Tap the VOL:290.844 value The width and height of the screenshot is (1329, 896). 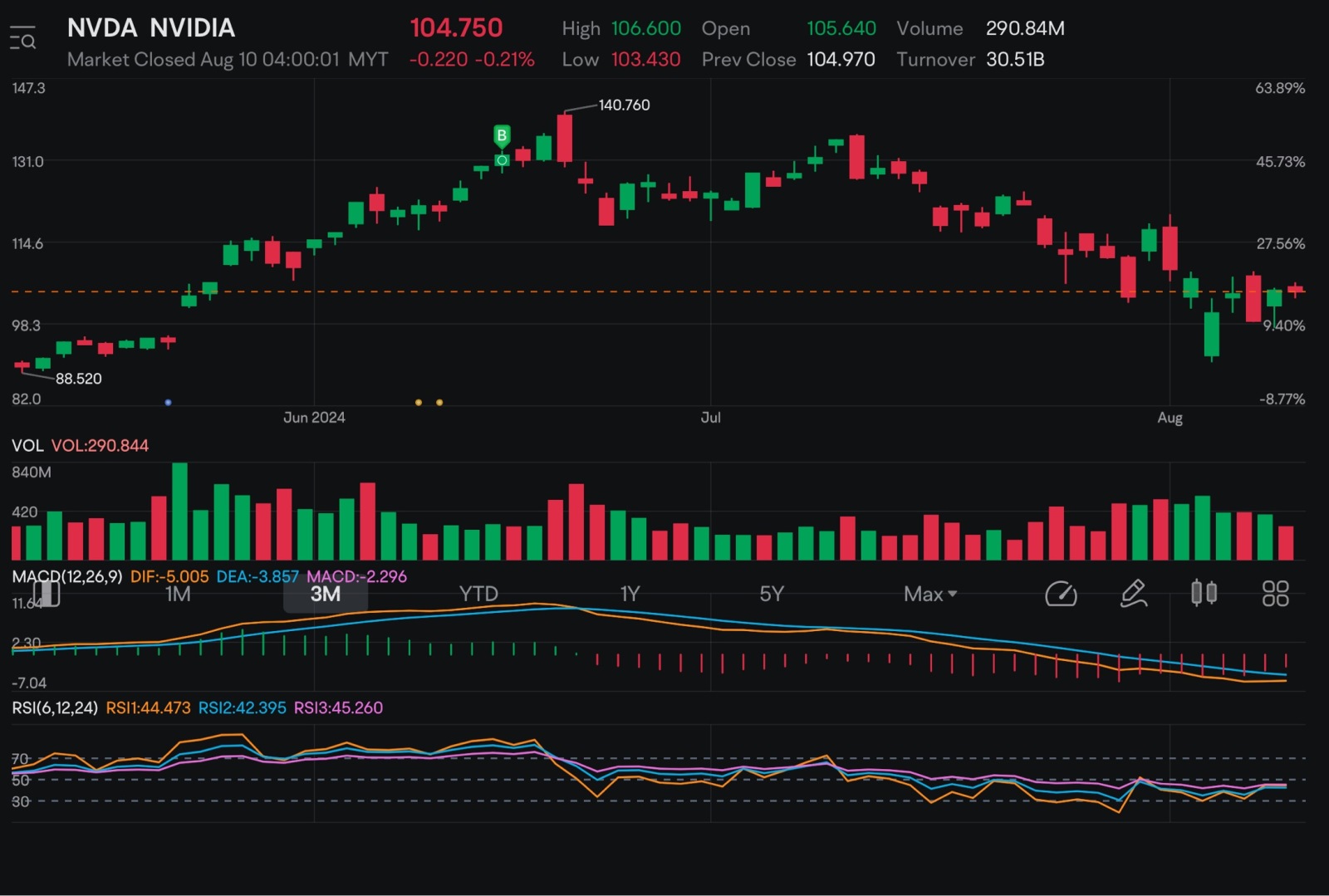[x=100, y=446]
